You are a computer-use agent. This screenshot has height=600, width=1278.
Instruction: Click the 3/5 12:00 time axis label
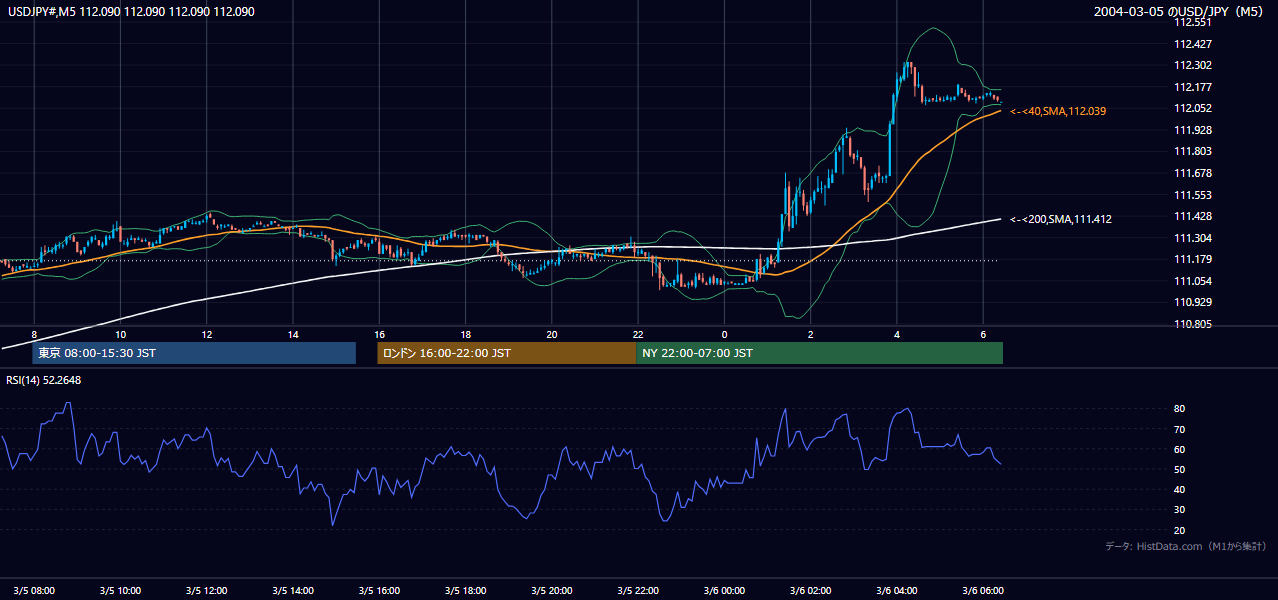[206, 590]
